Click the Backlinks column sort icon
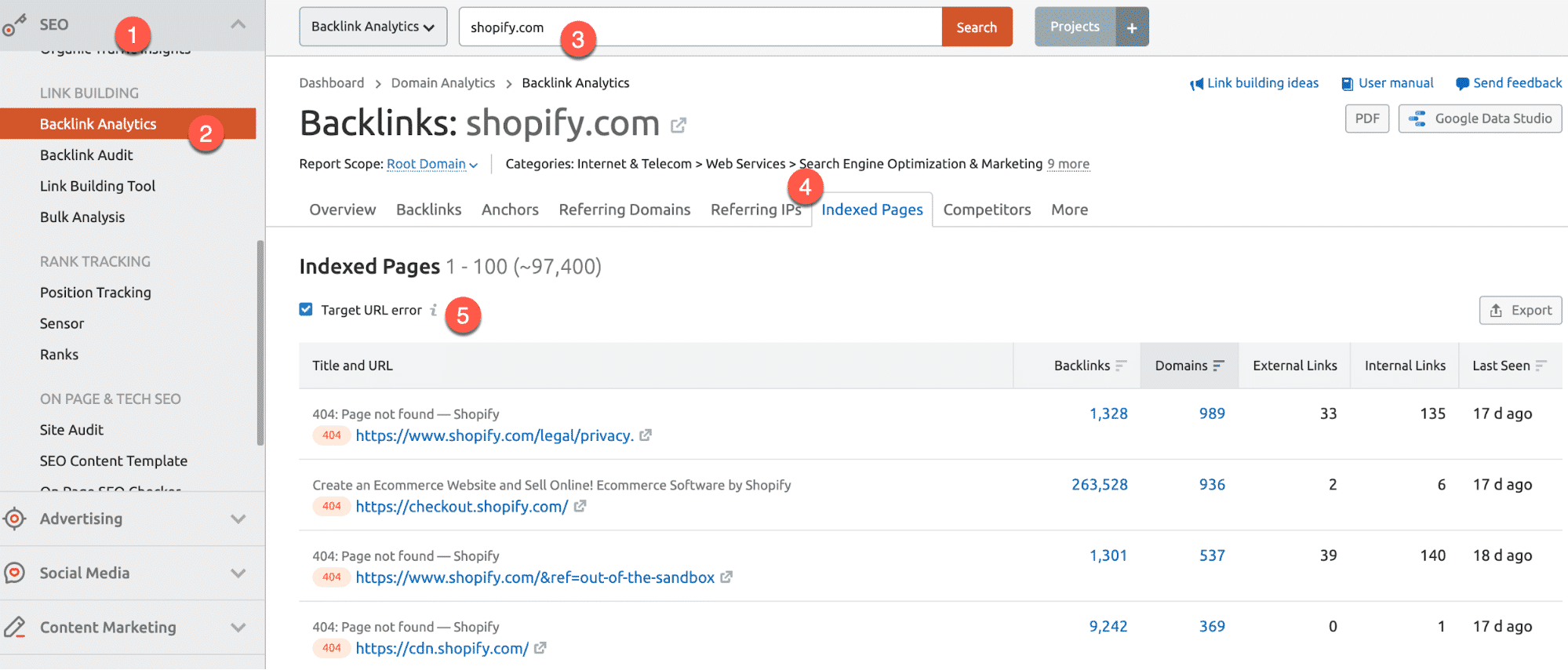This screenshot has width=1568, height=670. pos(1121,366)
